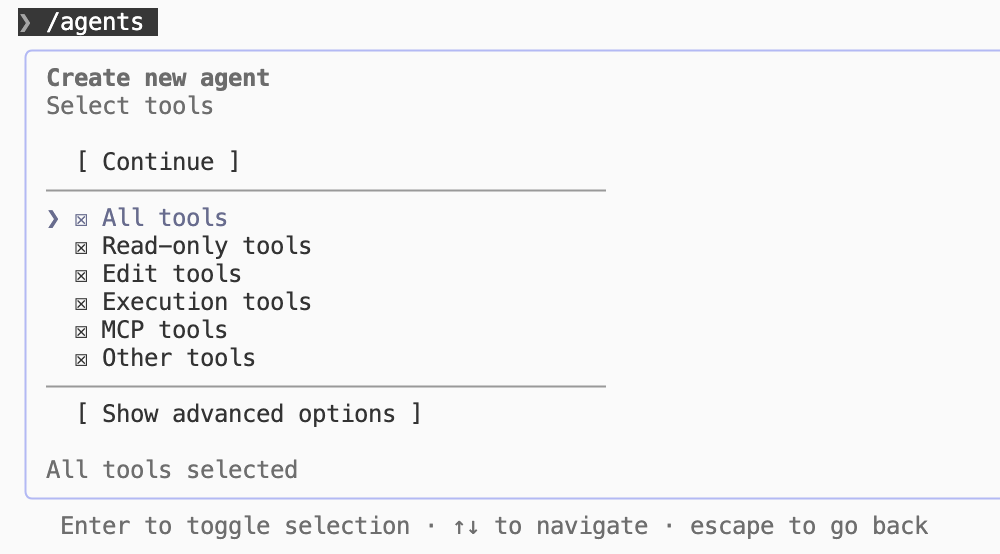Uncheck the Execution tools checkbox

point(81,304)
